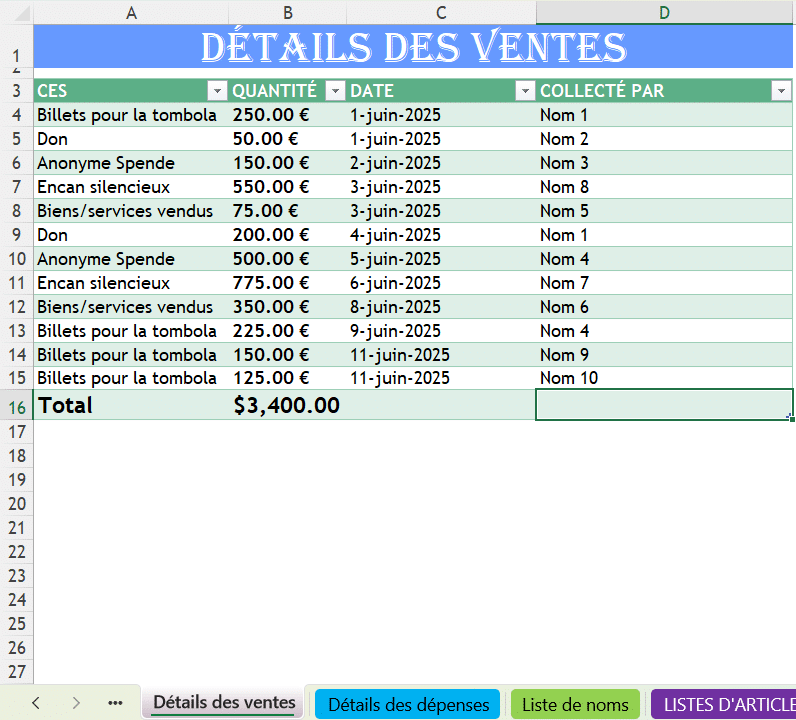Select cell with 550.00 € amount

(x=288, y=187)
